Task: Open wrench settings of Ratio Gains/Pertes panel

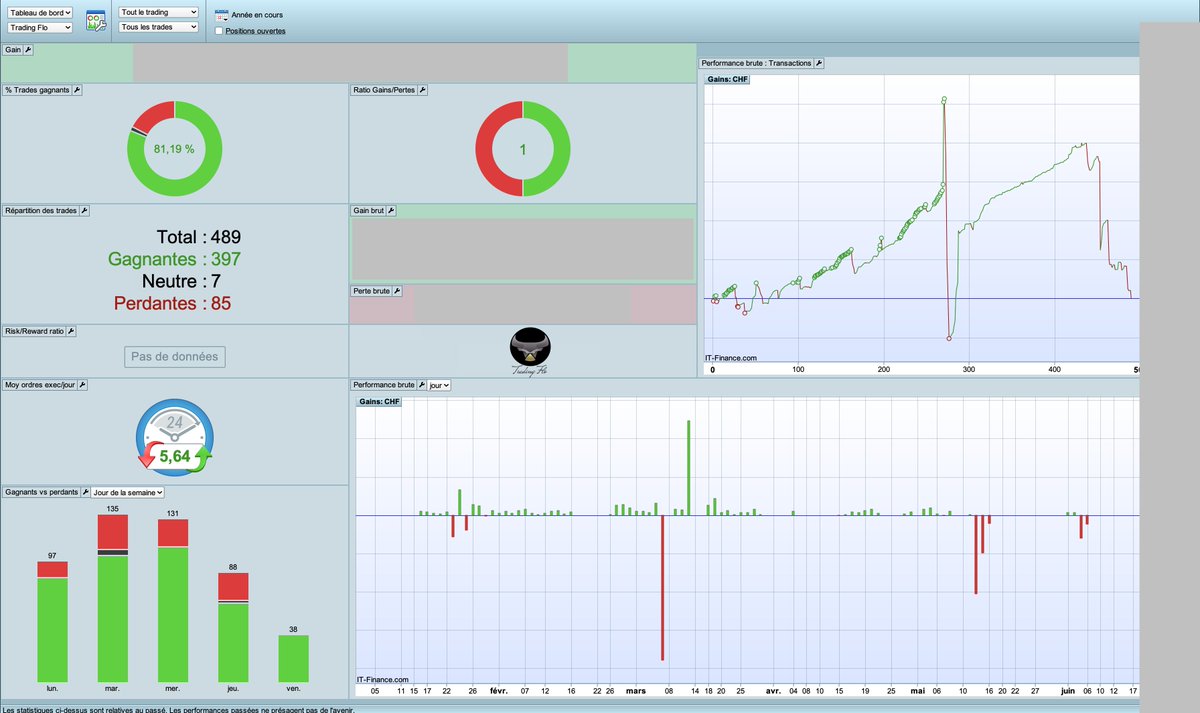Action: (422, 90)
